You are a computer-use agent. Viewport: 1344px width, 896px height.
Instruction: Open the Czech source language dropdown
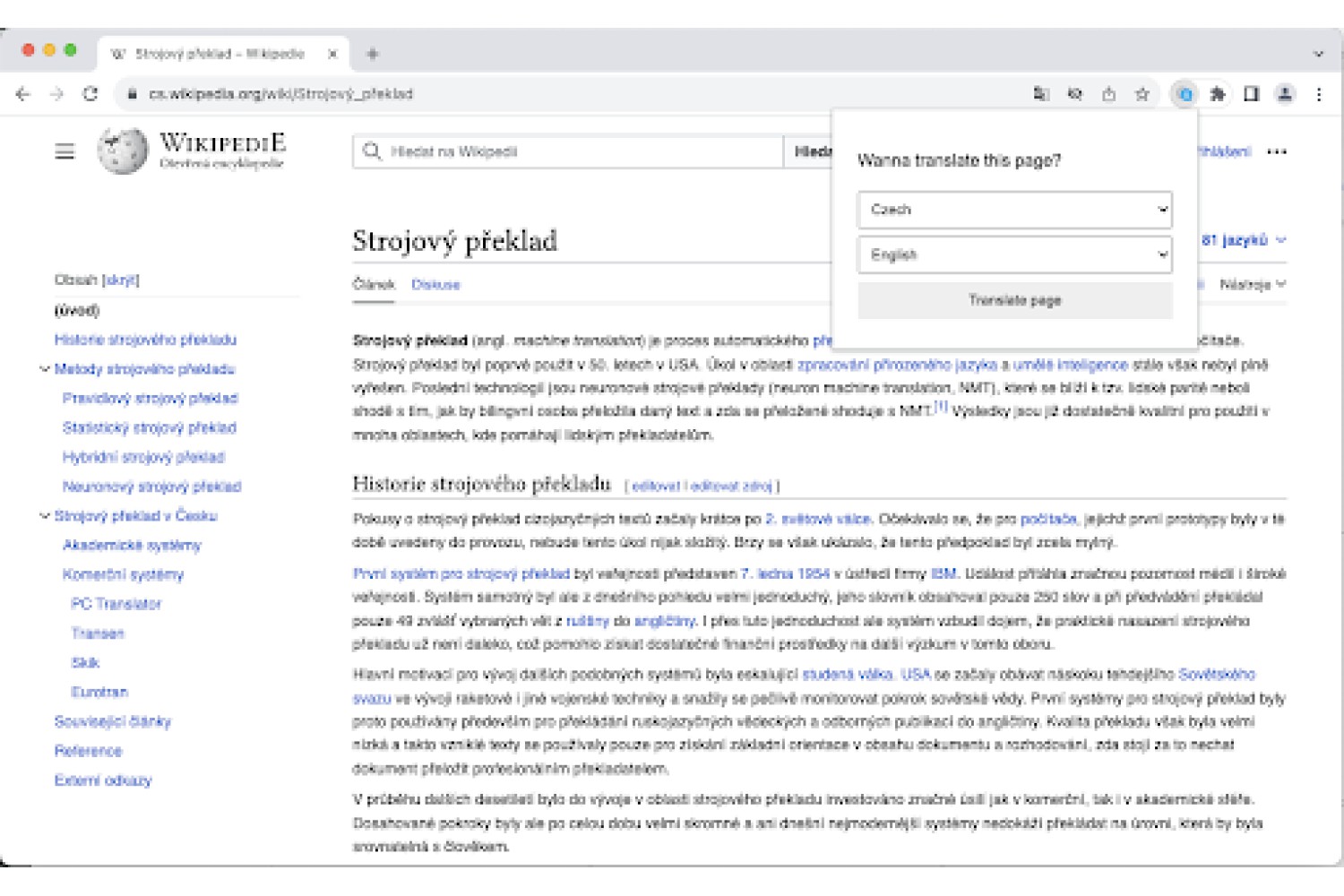(x=1014, y=210)
